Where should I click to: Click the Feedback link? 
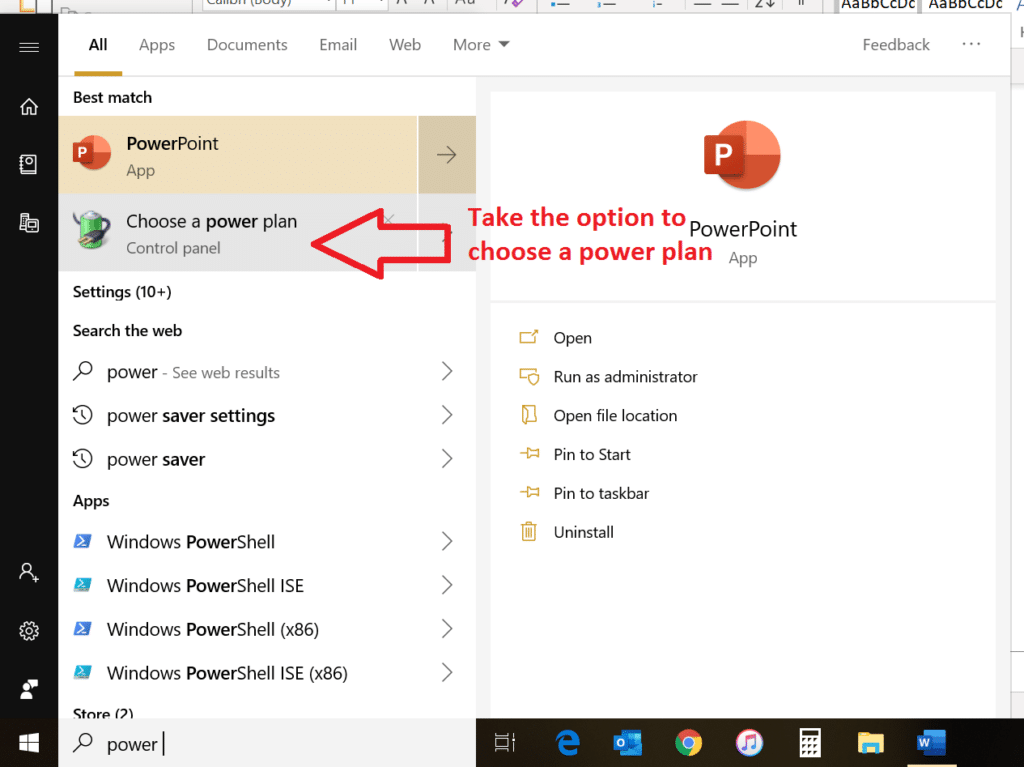[x=896, y=45]
